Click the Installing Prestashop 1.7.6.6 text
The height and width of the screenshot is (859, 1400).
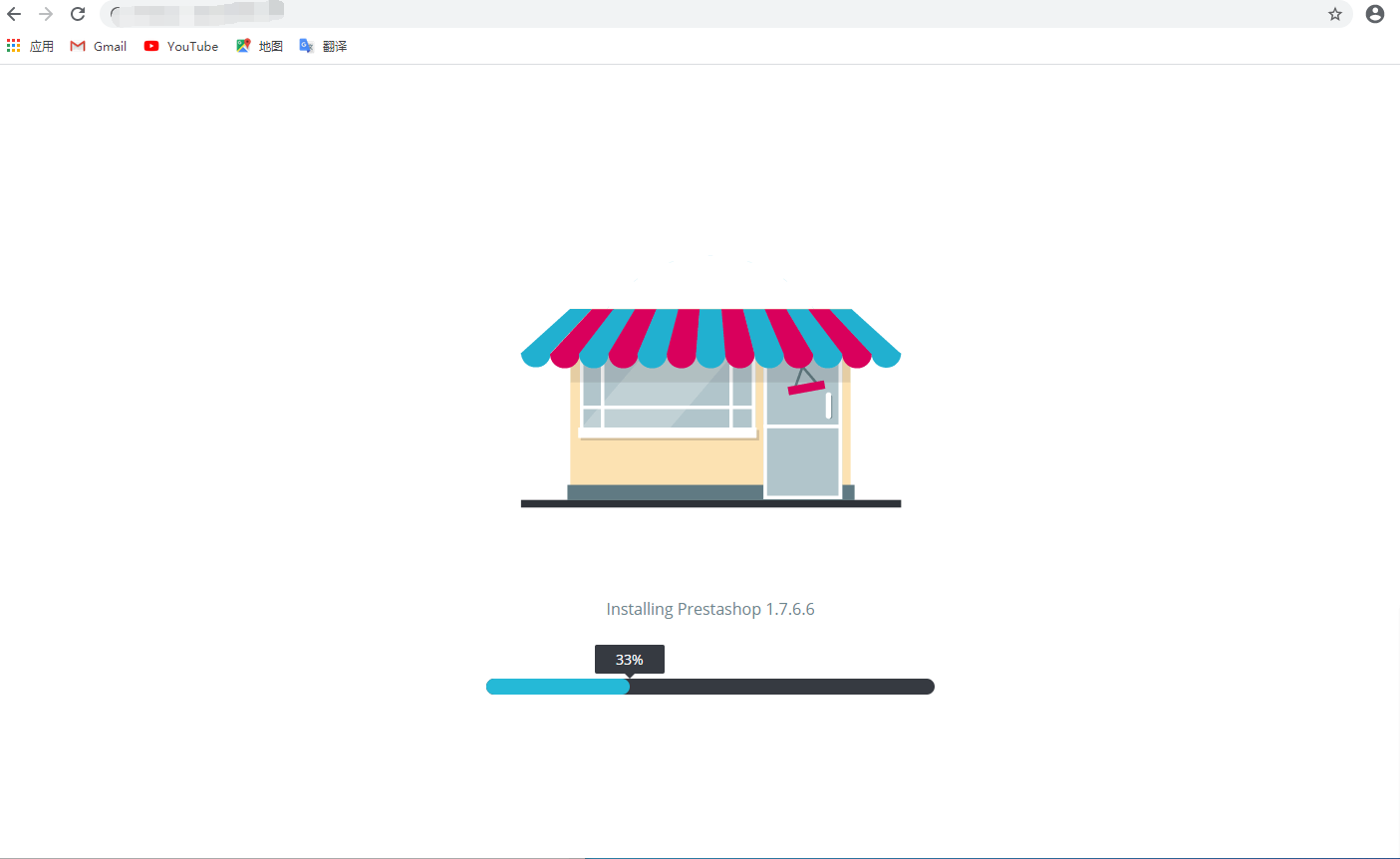coord(710,609)
